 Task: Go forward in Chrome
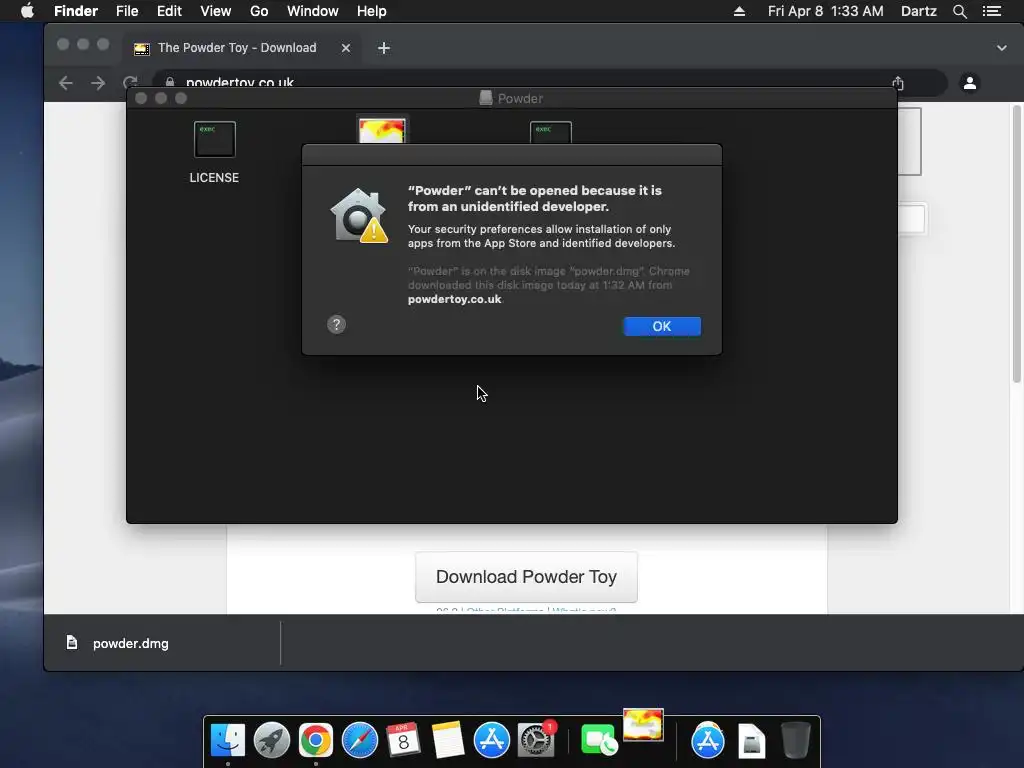point(98,83)
